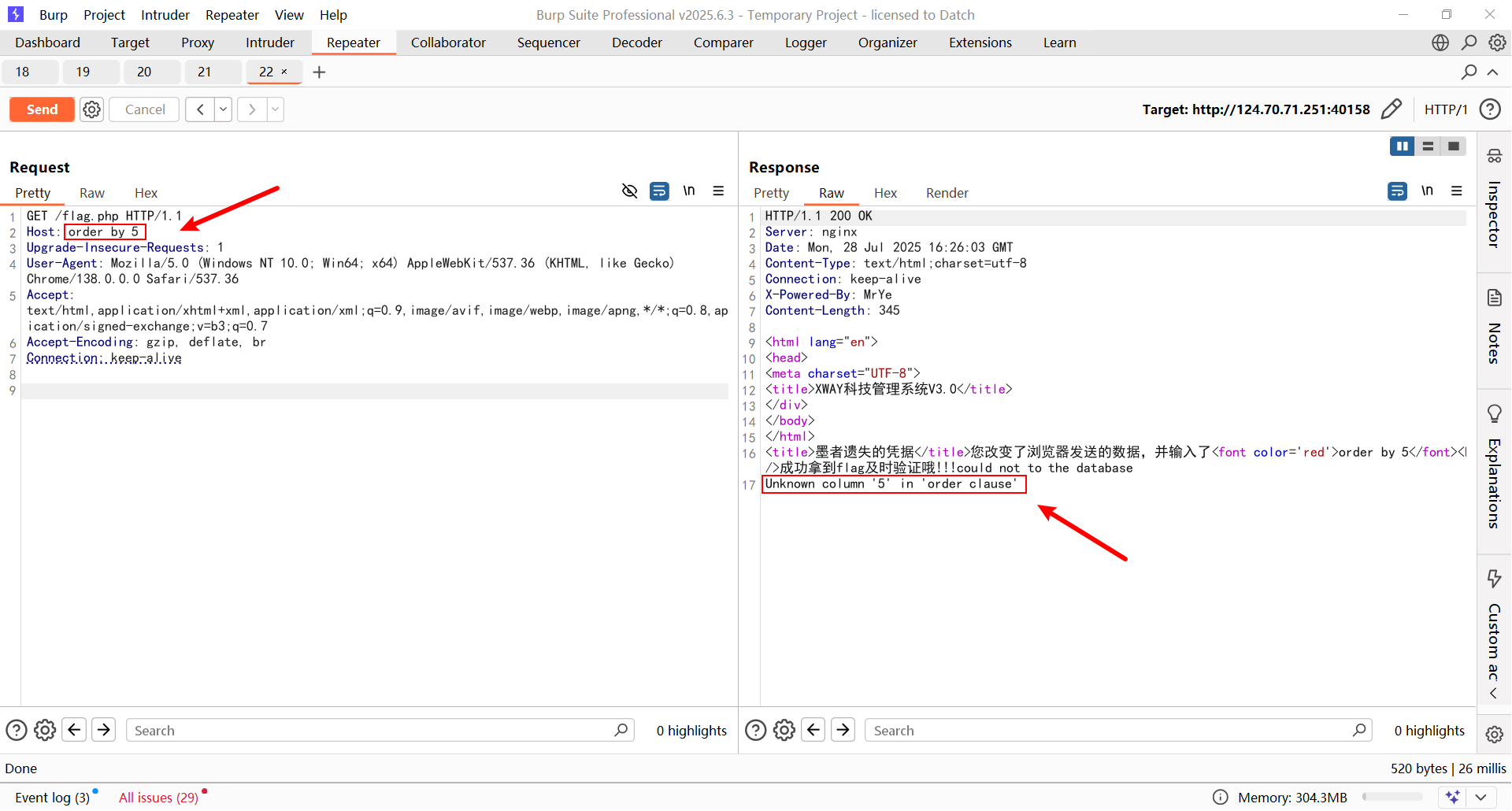The image size is (1512, 811).
Task: Jump to previous Request search match
Action: (x=74, y=730)
